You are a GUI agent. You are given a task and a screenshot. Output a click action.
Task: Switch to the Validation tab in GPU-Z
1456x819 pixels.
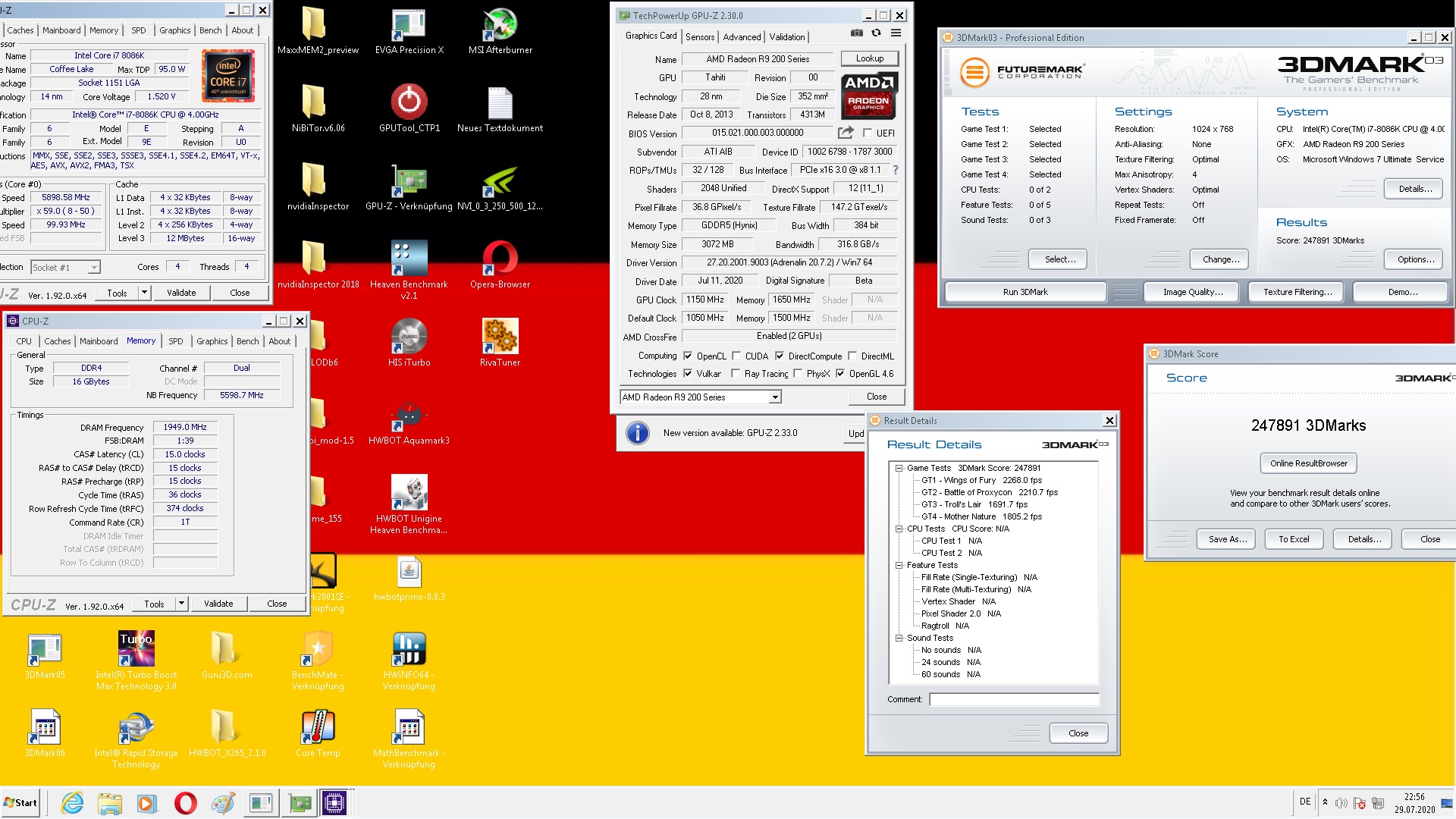[x=787, y=36]
